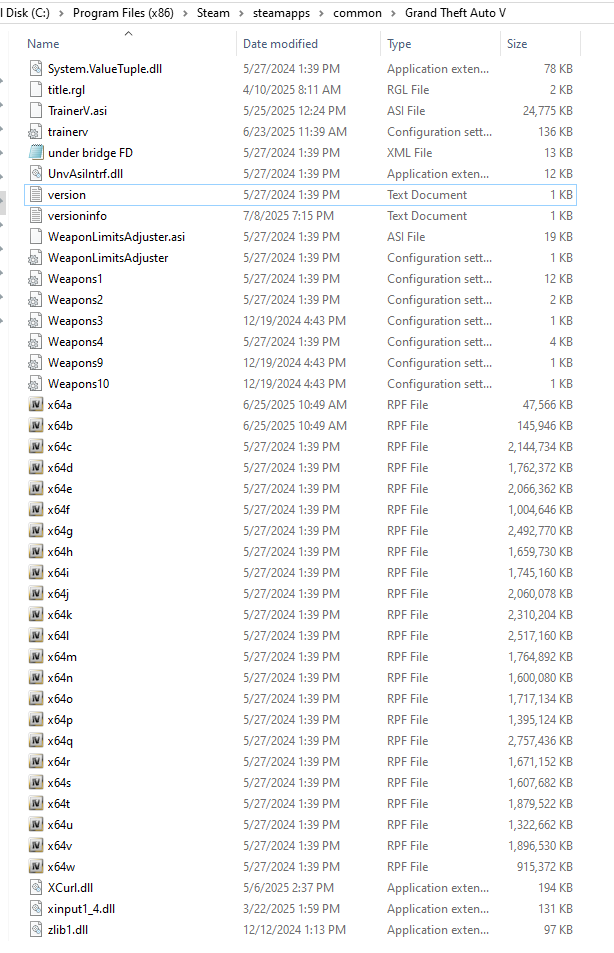Viewport: 614px width, 953px height.
Task: Expand breadcrumb arrow after common
Action: pyautogui.click(x=393, y=13)
